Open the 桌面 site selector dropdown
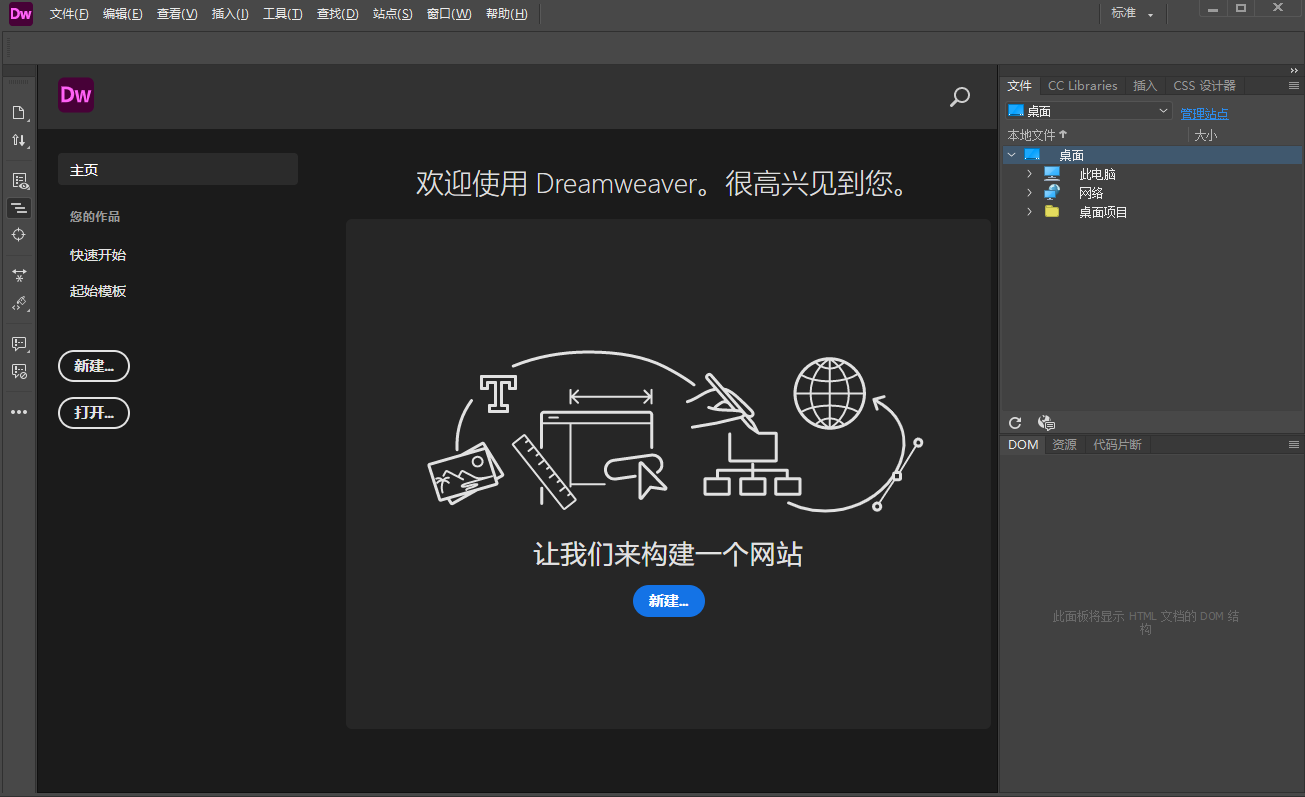Image resolution: width=1305 pixels, height=797 pixels. (1088, 111)
